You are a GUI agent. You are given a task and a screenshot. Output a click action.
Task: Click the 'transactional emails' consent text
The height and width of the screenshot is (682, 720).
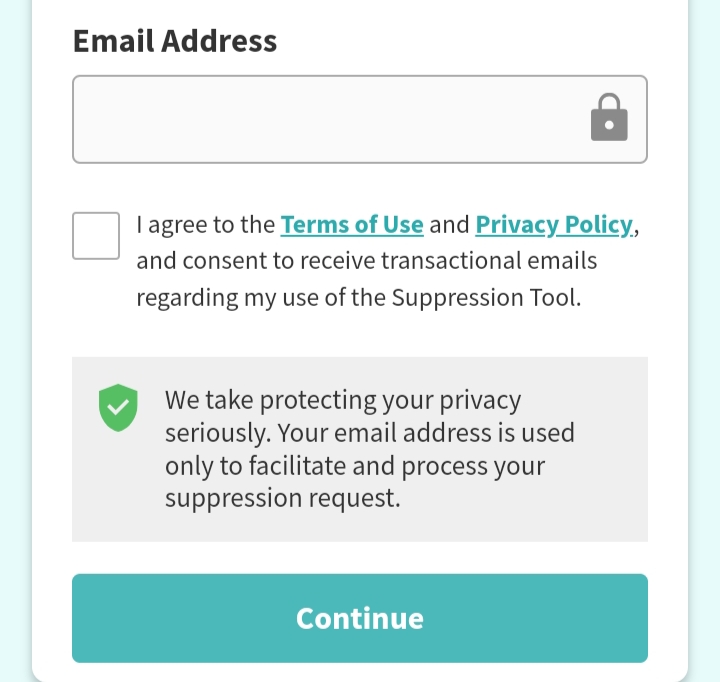click(489, 260)
